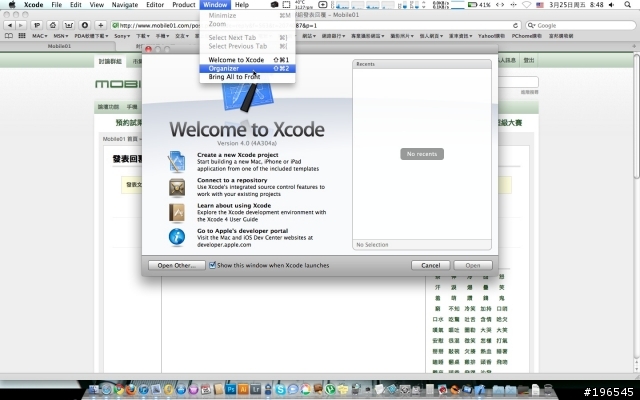The width and height of the screenshot is (640, 400).
Task: Open Top Sites grid icon in Safari
Action: tap(22, 36)
